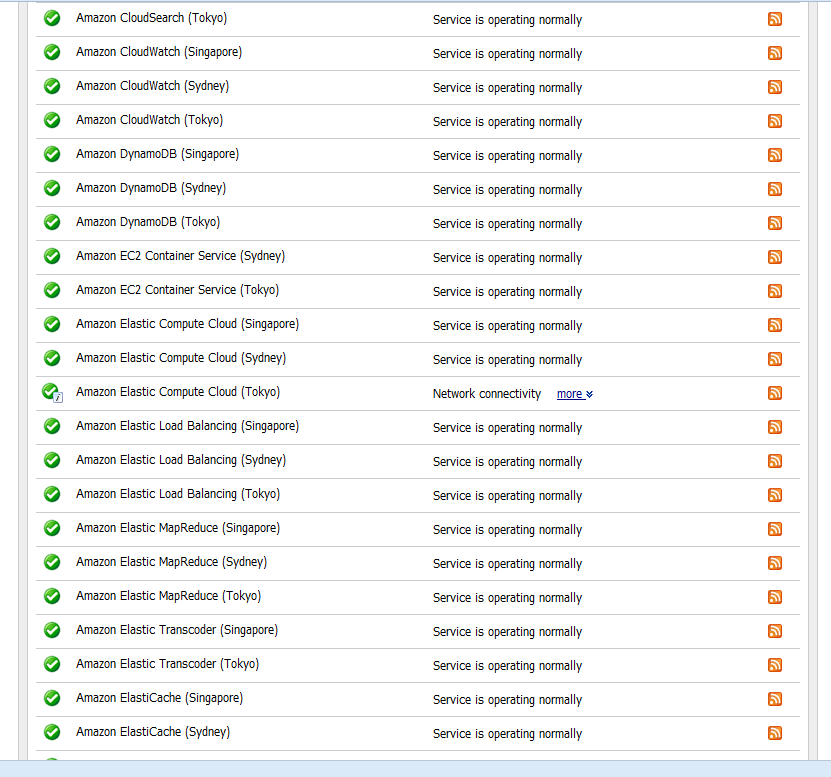Select 'Amazon Elastic Load Balancing (Singapore)' text
831x777 pixels.
(188, 426)
